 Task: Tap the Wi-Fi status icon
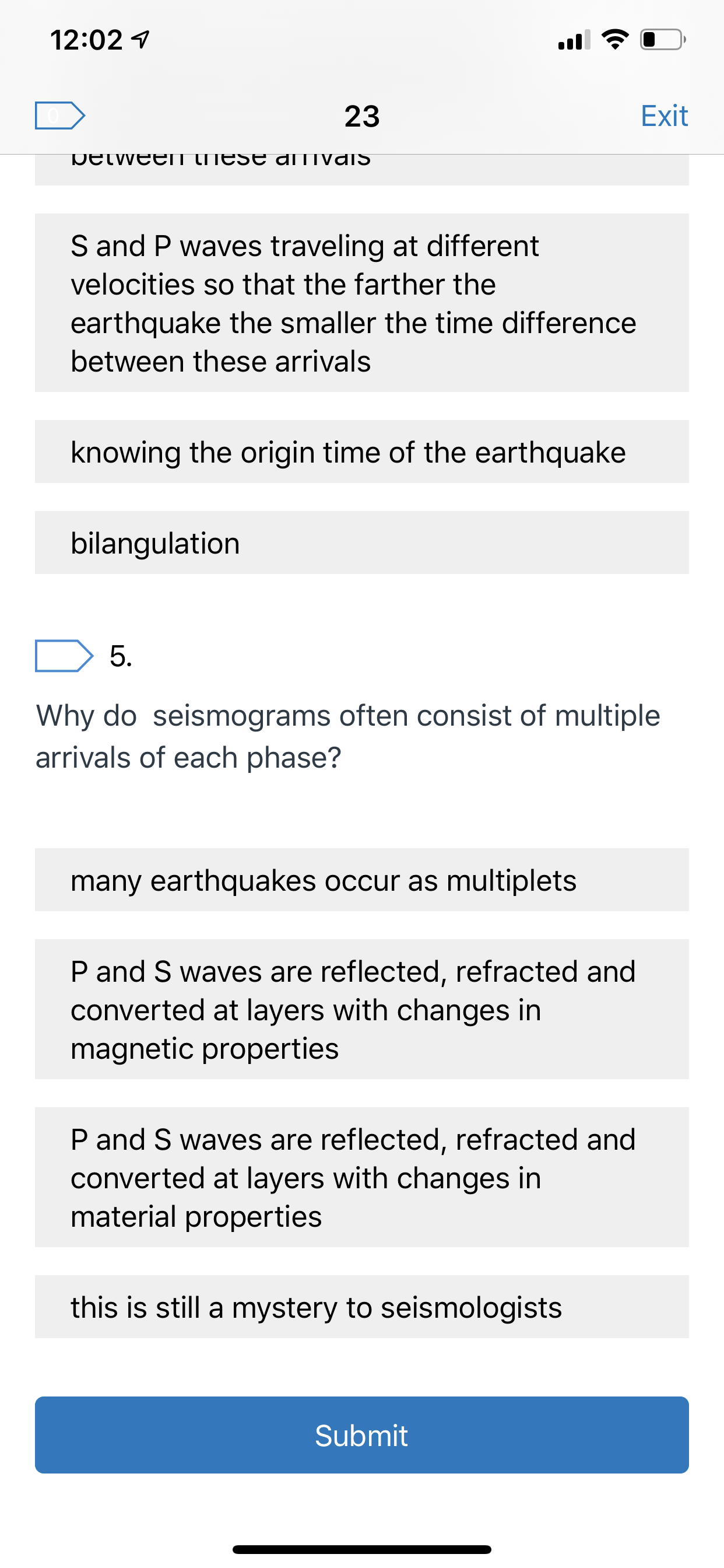(x=615, y=40)
